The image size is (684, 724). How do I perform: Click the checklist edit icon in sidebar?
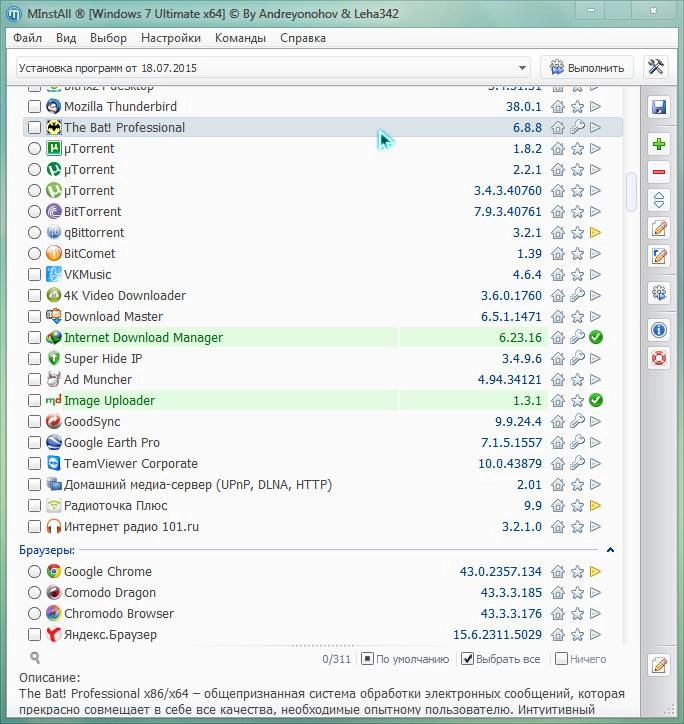coord(659,256)
